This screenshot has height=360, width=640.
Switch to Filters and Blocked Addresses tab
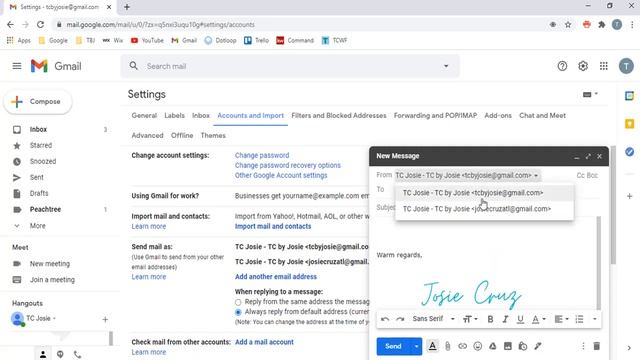tap(338, 116)
